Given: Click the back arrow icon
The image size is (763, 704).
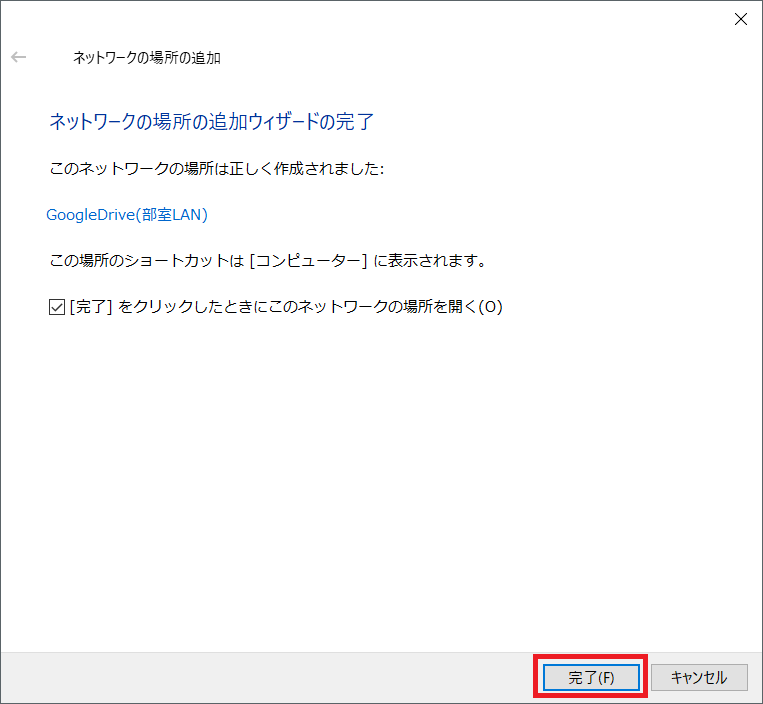Looking at the screenshot, I should pos(18,58).
